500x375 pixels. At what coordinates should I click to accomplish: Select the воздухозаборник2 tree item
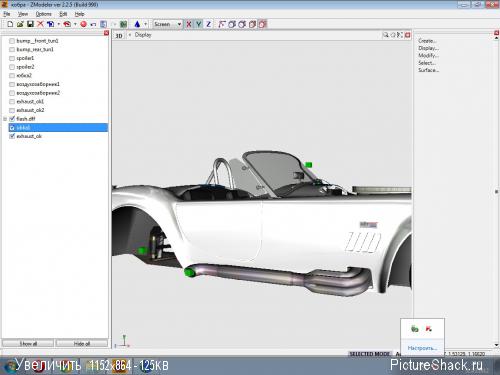click(38, 93)
